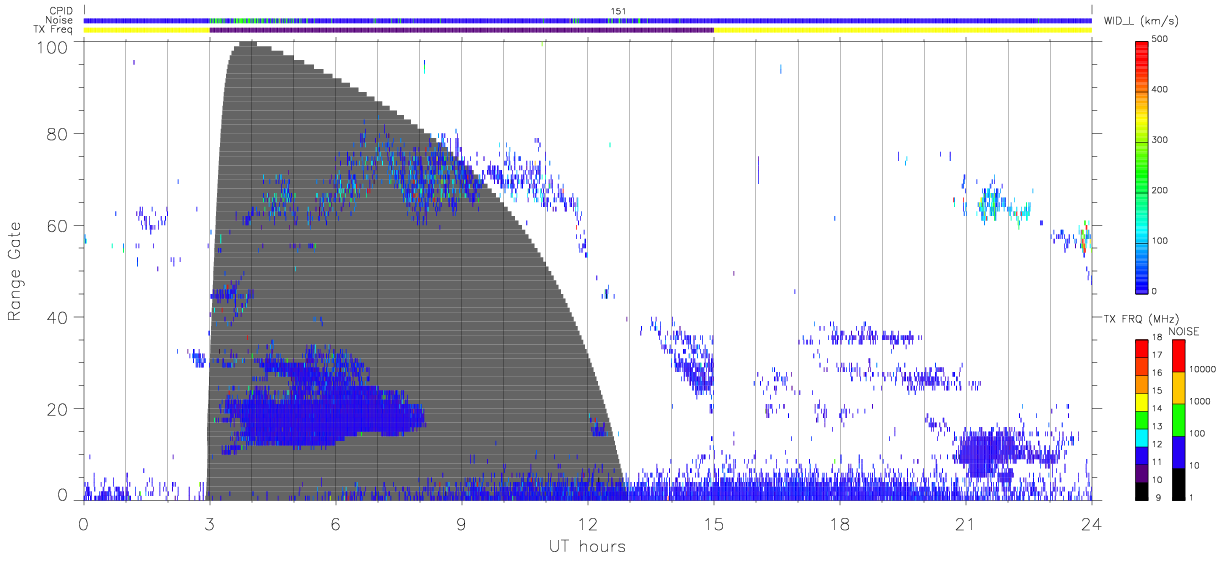Click the spectral width colorbar
The height and width of the screenshot is (567, 1228).
[1141, 166]
